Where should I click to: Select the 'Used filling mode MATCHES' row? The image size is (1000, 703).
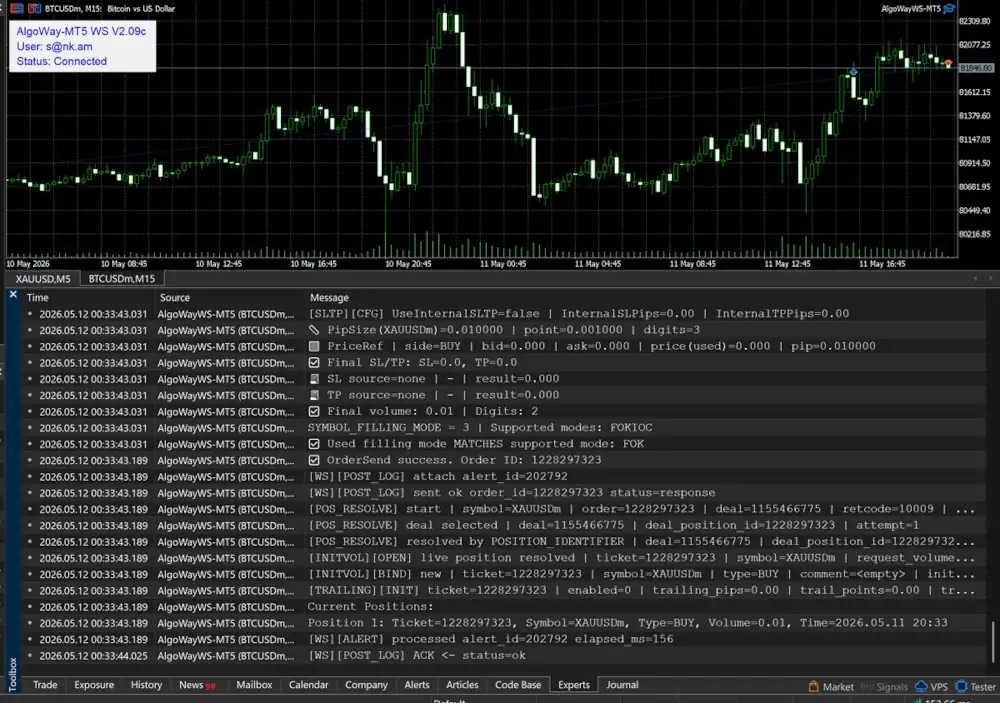click(x=504, y=444)
